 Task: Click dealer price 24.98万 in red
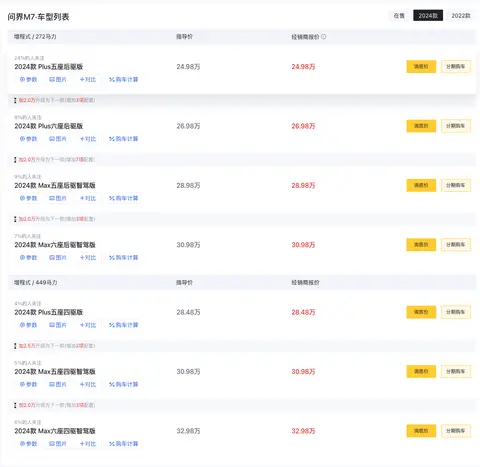(x=303, y=67)
